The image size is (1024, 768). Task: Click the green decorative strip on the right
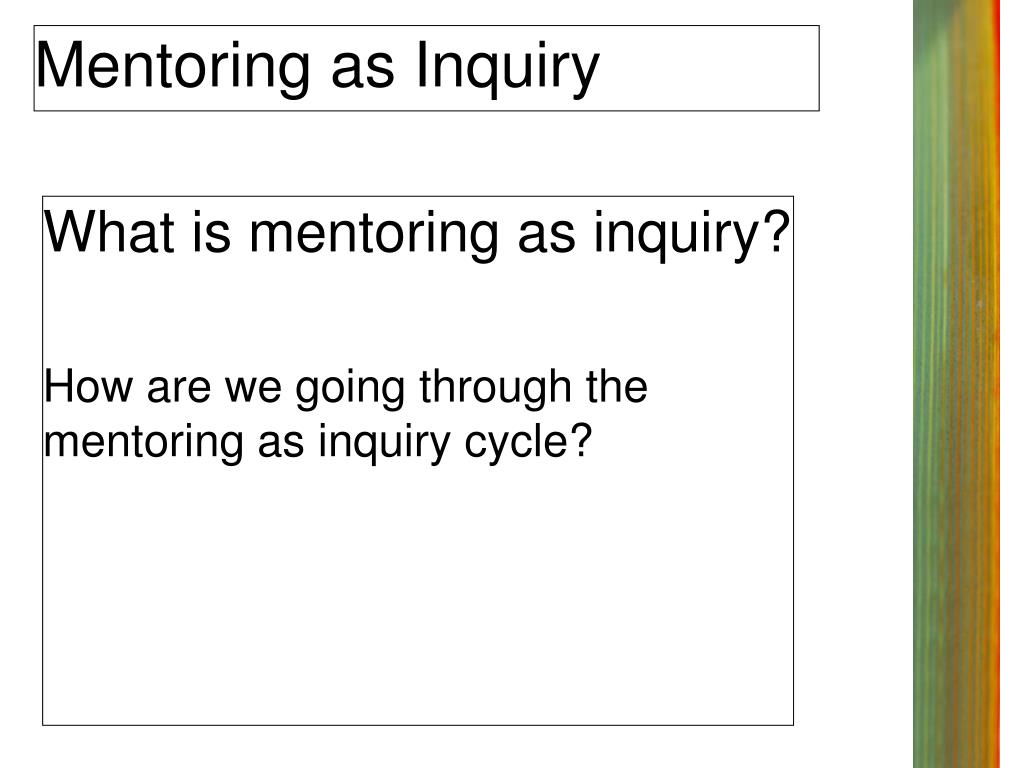coord(945,400)
